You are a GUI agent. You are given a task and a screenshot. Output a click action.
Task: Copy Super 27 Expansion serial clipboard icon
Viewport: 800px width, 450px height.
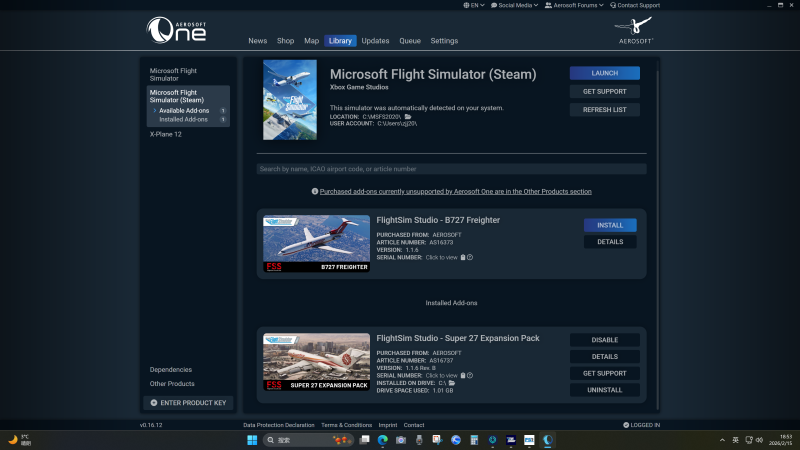(463, 376)
